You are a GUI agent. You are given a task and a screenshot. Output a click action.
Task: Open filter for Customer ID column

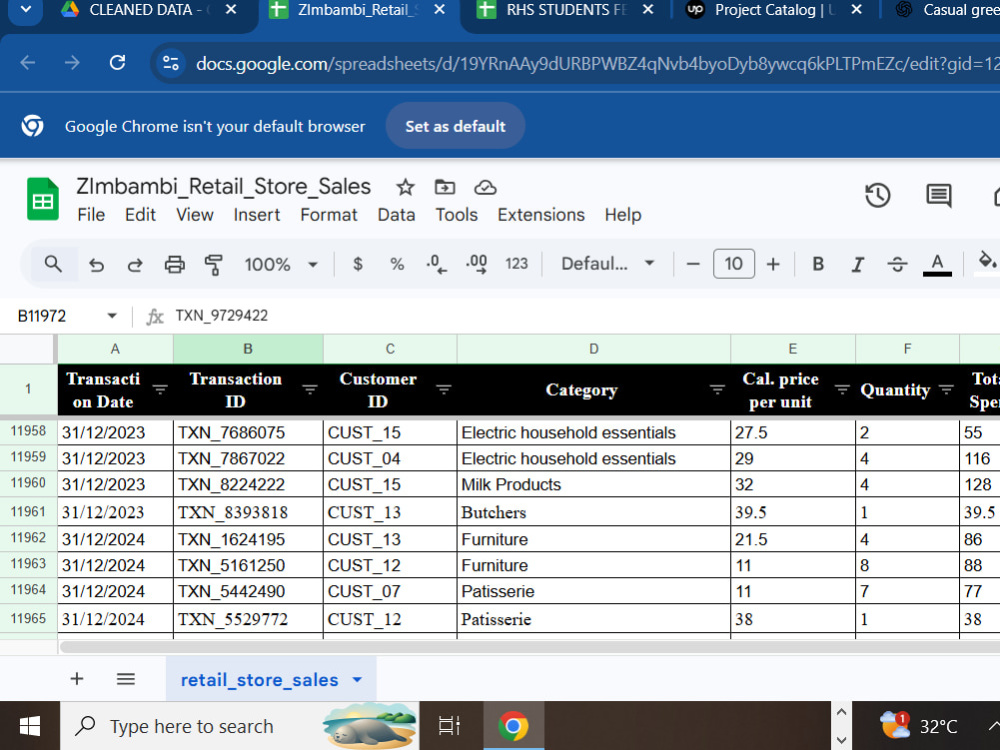444,390
